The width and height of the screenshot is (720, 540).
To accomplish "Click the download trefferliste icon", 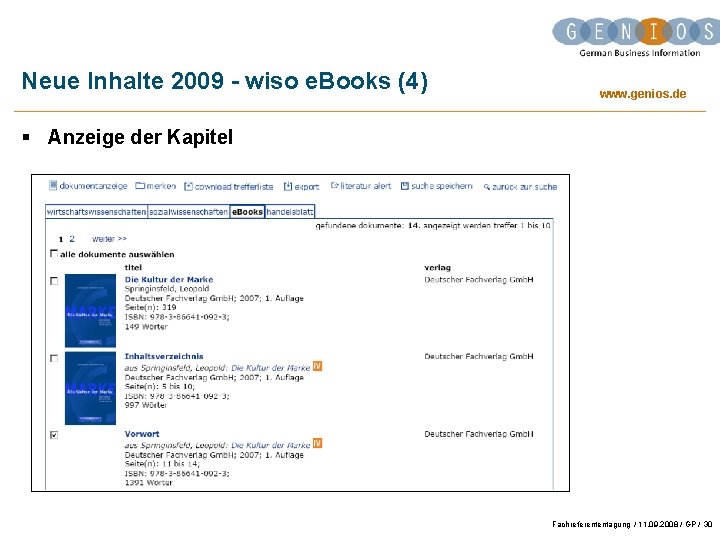I will (x=188, y=186).
